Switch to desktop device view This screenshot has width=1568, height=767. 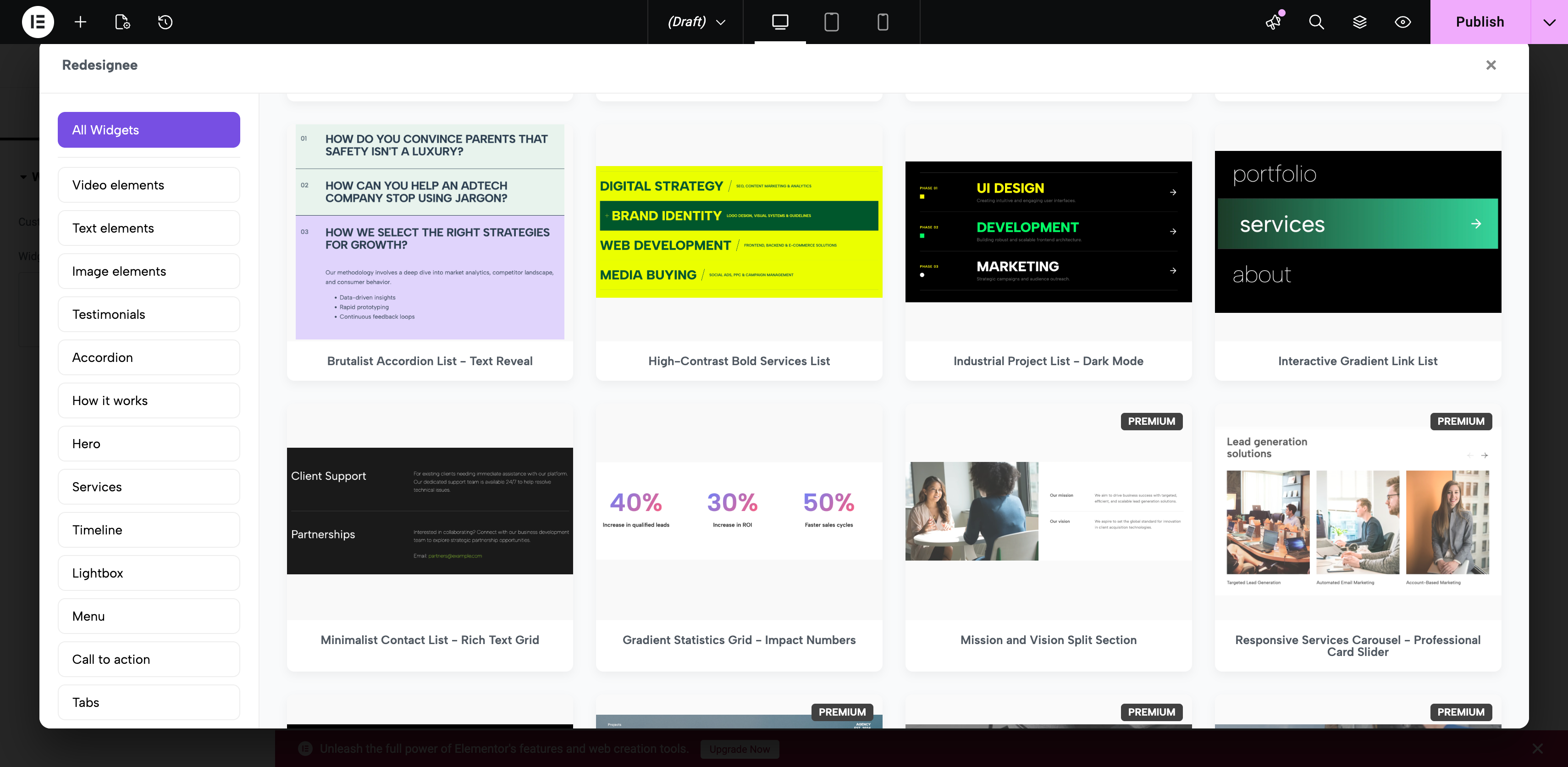[780, 22]
